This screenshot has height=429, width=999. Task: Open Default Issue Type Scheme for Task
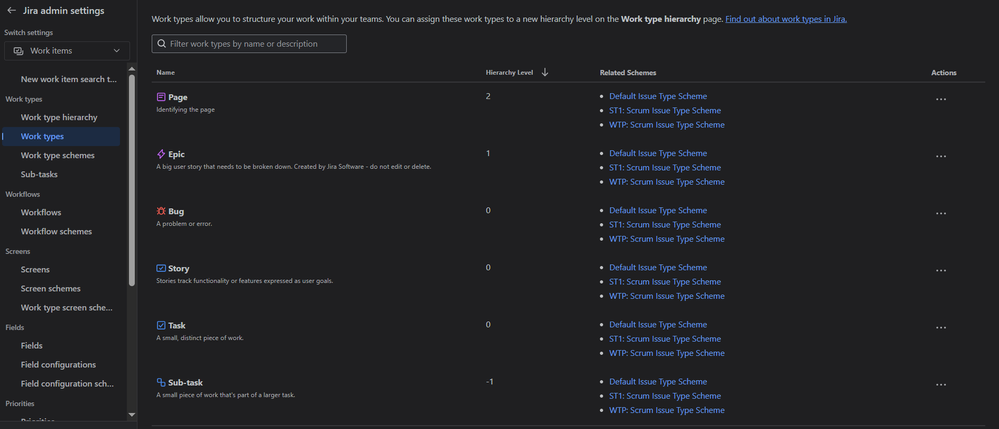point(658,324)
